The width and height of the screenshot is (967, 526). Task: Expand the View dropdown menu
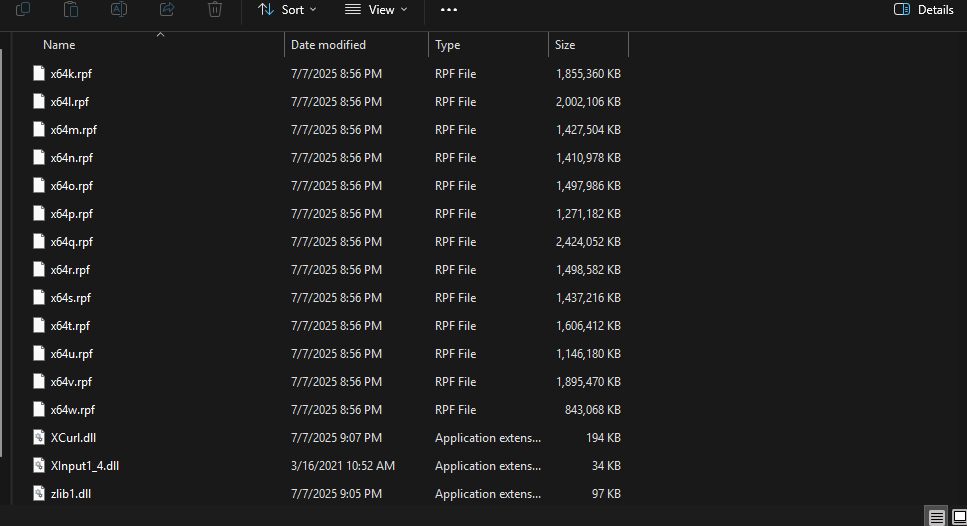(376, 9)
